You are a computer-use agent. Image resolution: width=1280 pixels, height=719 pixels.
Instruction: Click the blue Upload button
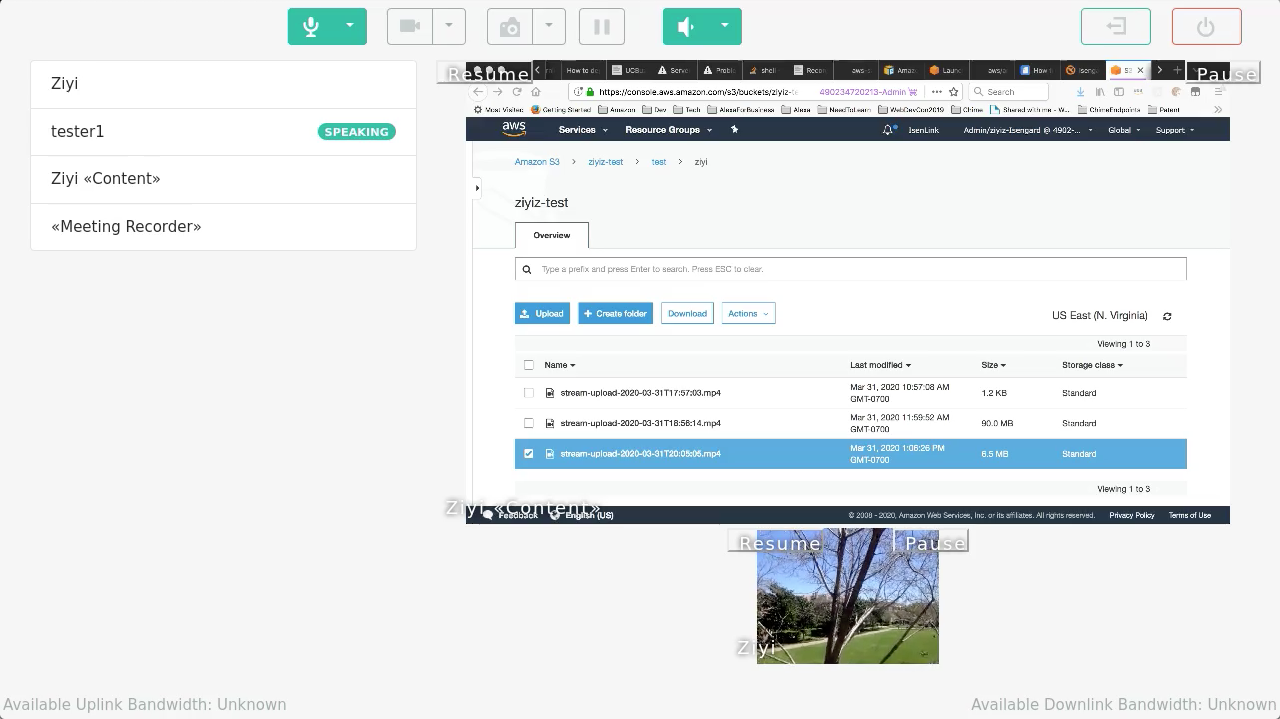point(542,314)
